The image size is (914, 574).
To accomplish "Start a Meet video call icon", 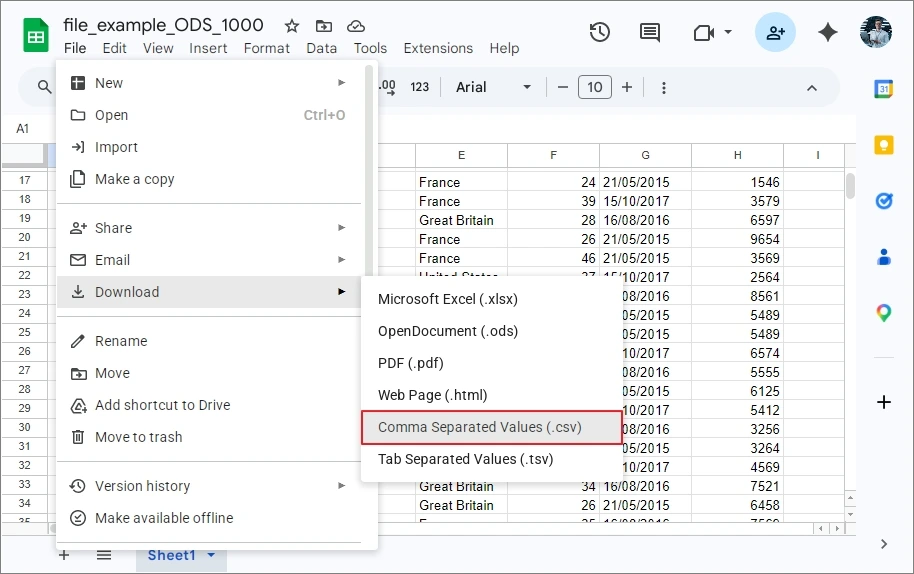I will 704,33.
